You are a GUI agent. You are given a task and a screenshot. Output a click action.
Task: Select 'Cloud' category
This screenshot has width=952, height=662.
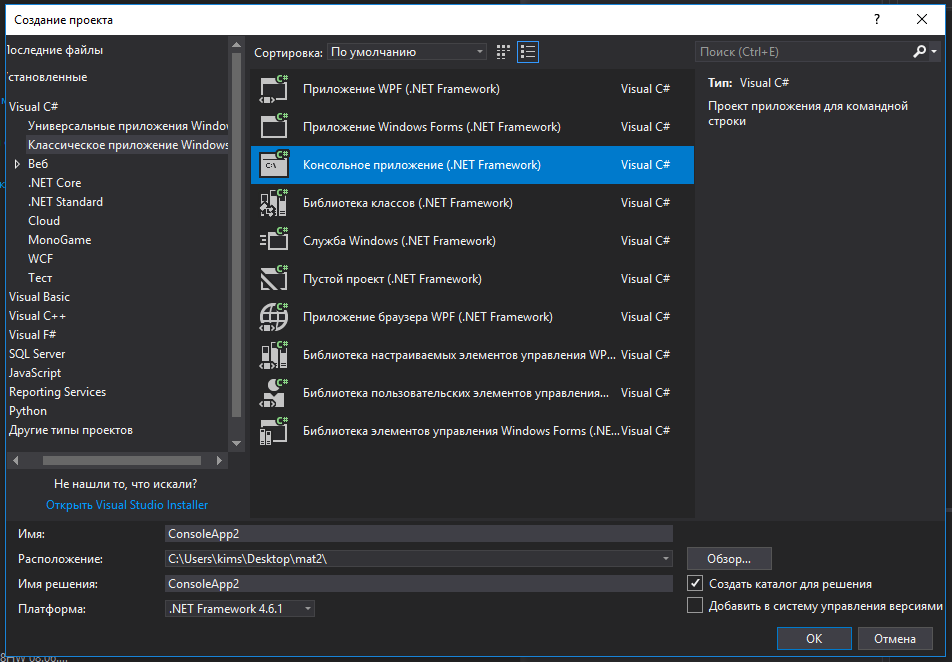pos(44,221)
